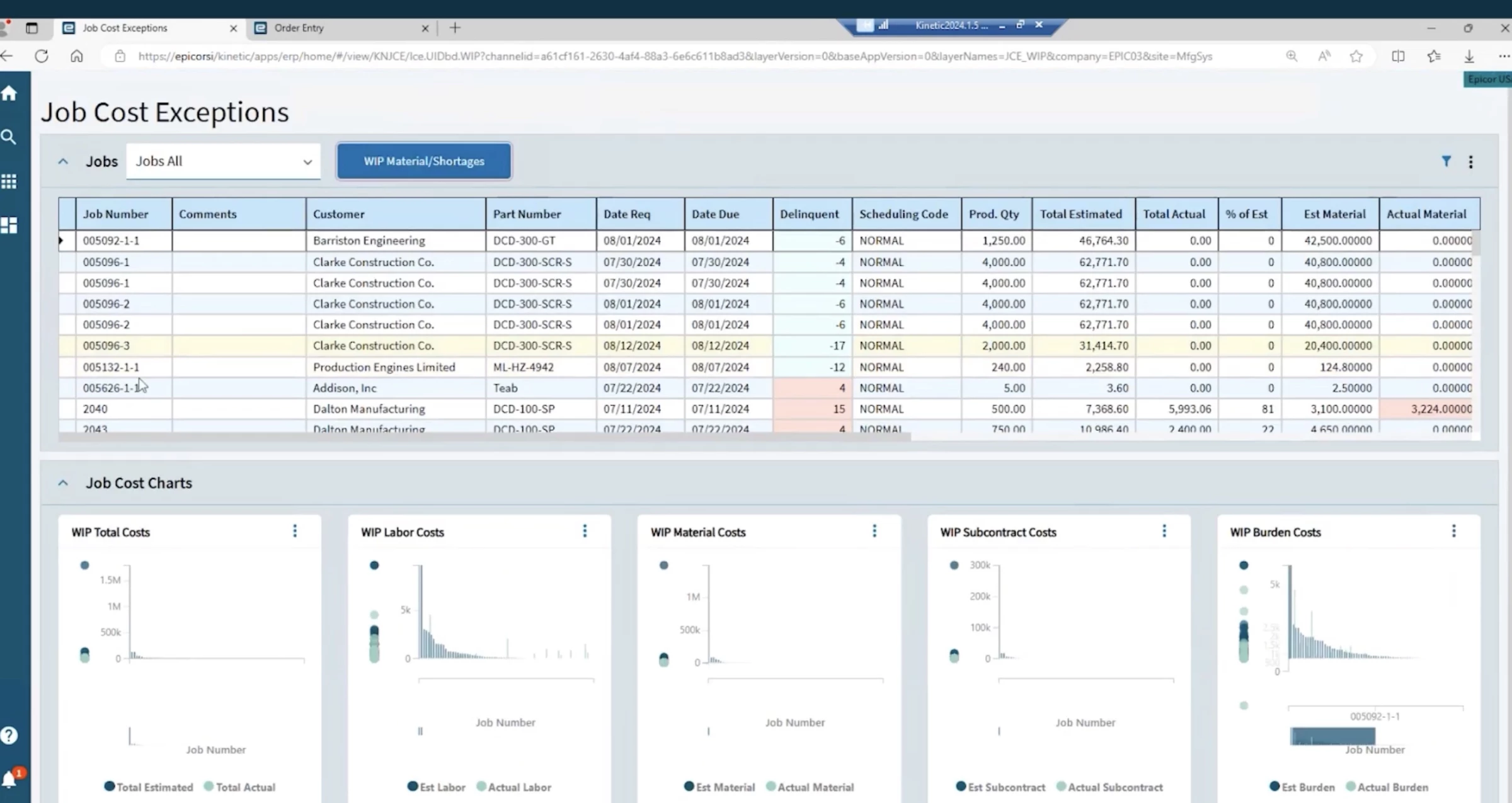Open browser split screen icon
The width and height of the screenshot is (1512, 803).
[x=1398, y=56]
